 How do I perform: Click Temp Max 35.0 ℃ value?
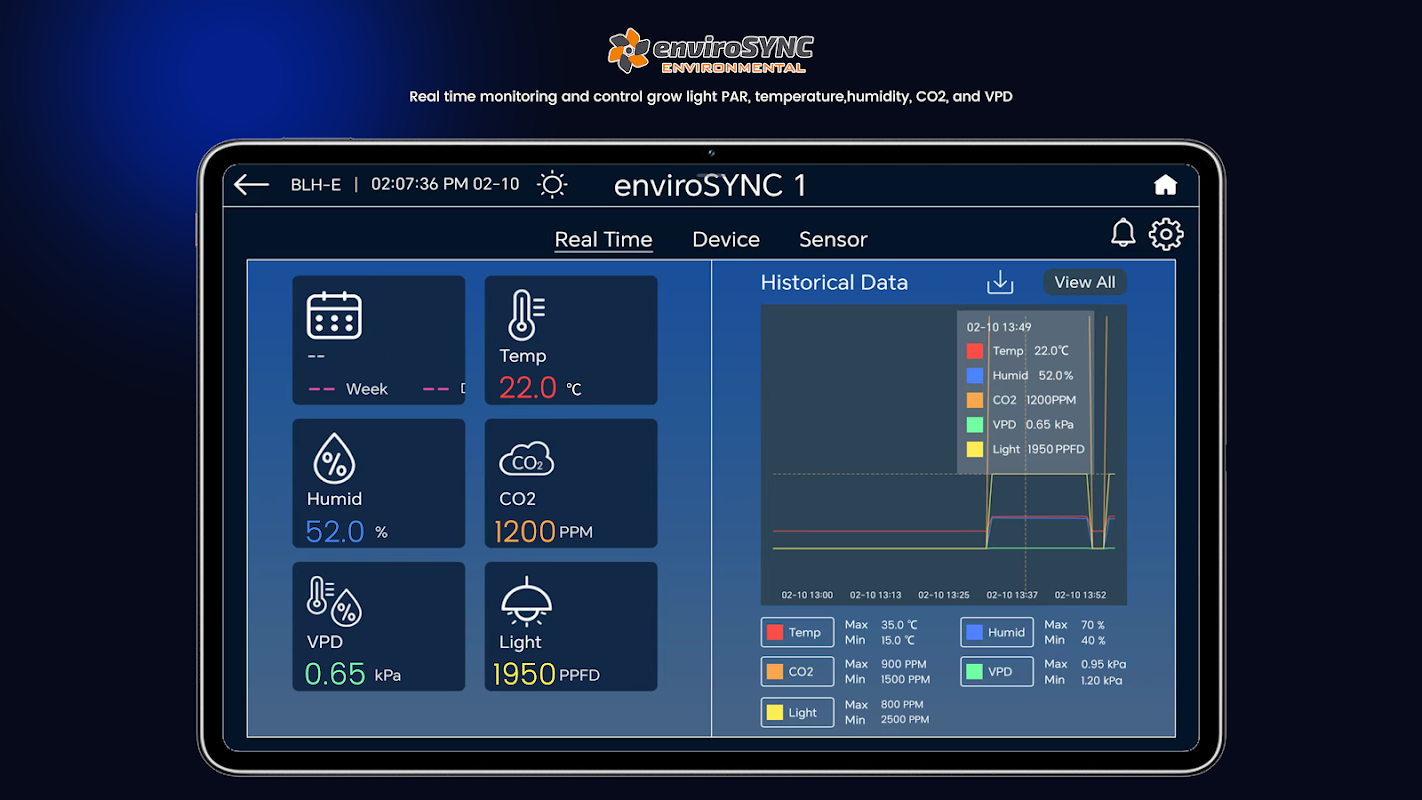coord(899,625)
